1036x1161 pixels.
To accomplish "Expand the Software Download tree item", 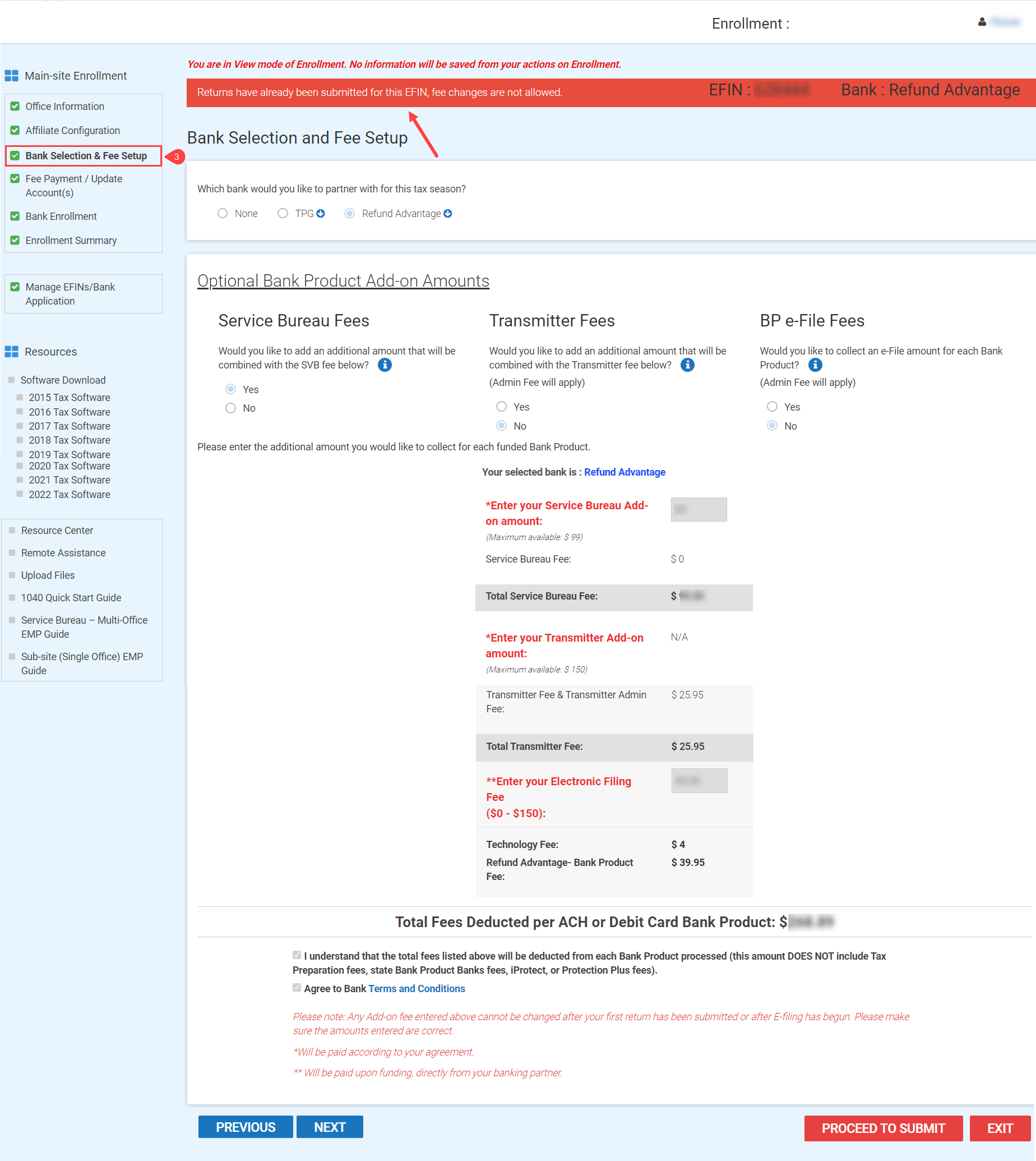I will pos(11,380).
